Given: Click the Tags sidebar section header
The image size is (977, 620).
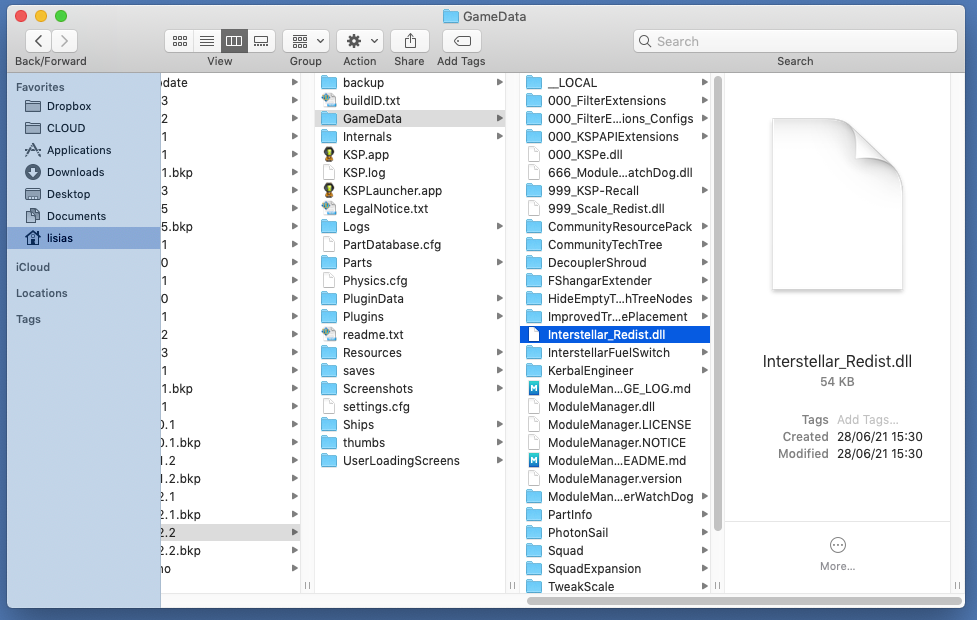Looking at the screenshot, I should [x=28, y=319].
